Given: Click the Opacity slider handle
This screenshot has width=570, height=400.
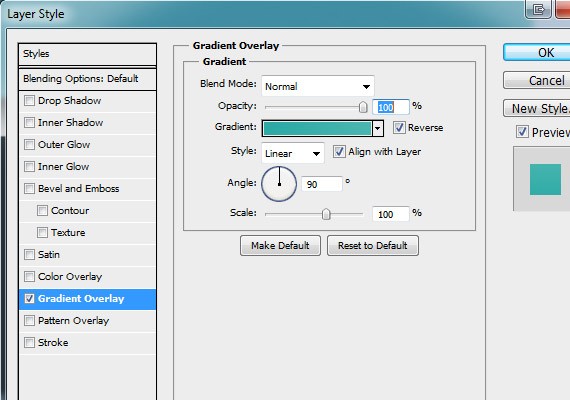Looking at the screenshot, I should coord(363,107).
